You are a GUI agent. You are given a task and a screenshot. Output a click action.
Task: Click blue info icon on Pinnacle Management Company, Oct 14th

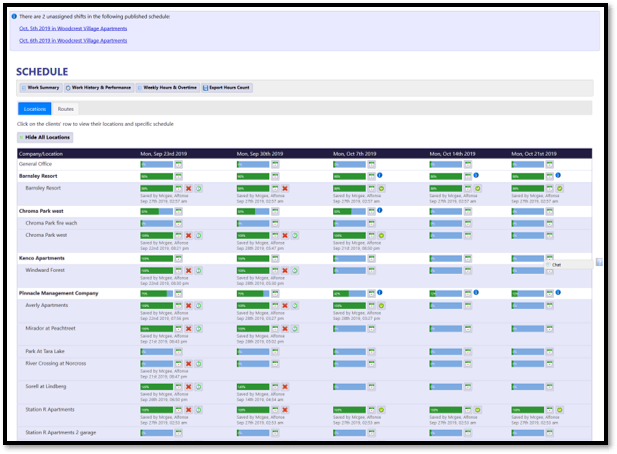coord(476,292)
